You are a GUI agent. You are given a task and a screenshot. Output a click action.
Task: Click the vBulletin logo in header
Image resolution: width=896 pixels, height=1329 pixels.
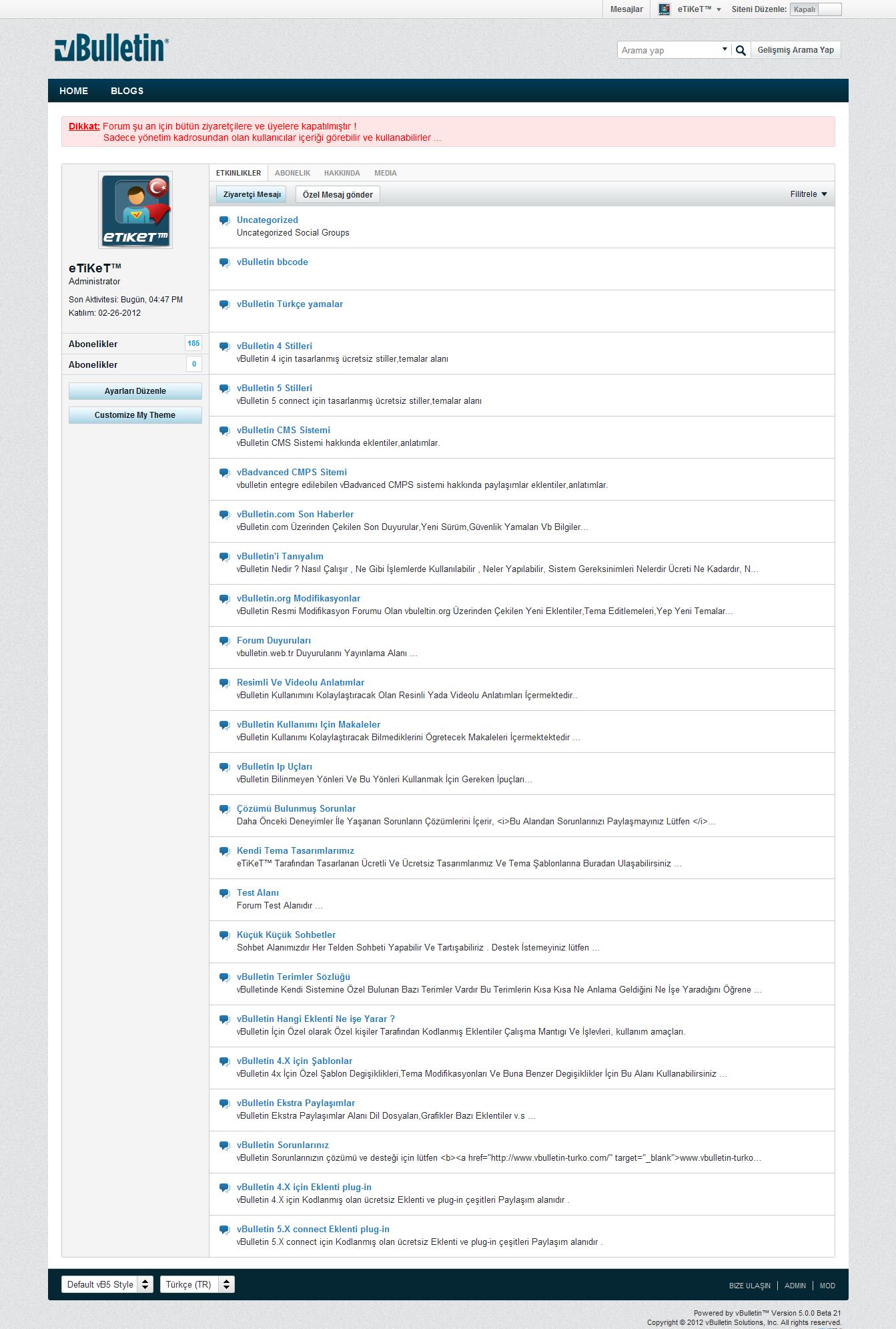pos(111,49)
